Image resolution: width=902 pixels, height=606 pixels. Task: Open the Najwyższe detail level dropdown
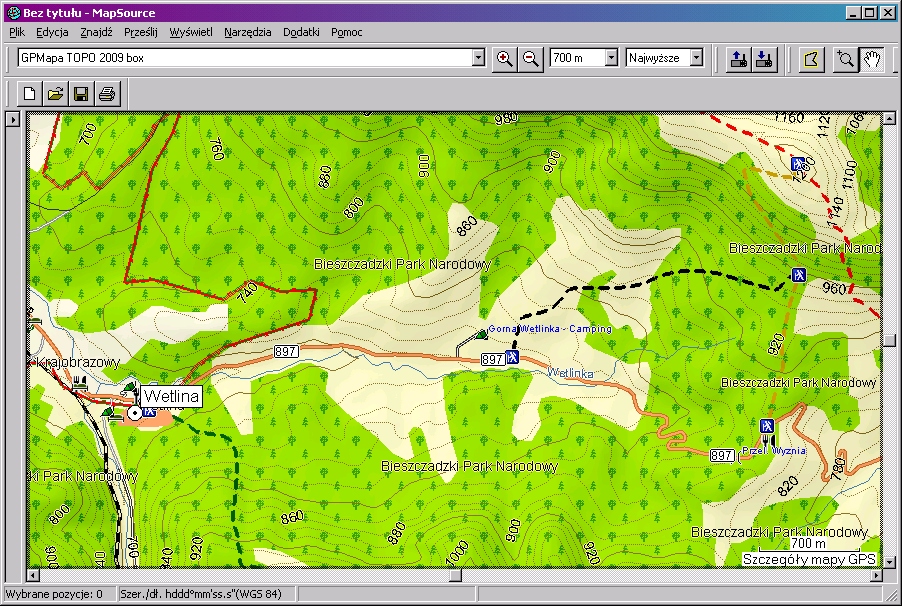(696, 59)
